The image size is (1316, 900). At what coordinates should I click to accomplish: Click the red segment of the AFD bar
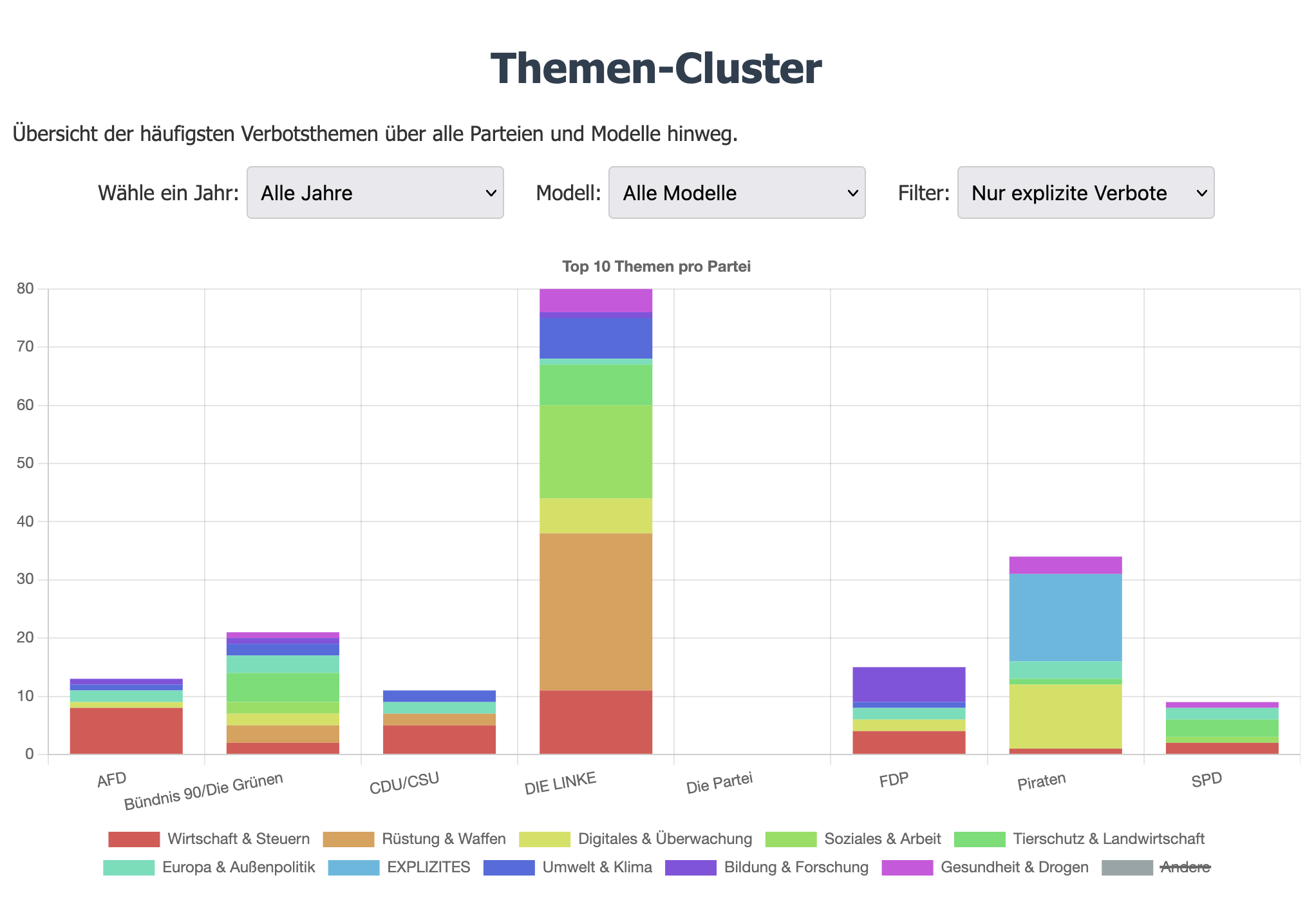(x=126, y=731)
